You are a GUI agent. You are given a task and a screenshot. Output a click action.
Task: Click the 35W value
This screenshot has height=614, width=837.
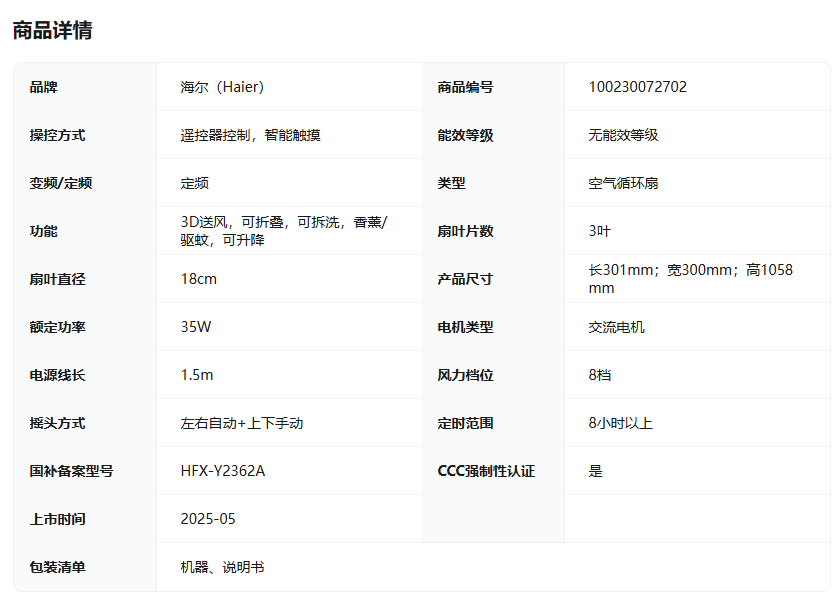click(x=196, y=327)
